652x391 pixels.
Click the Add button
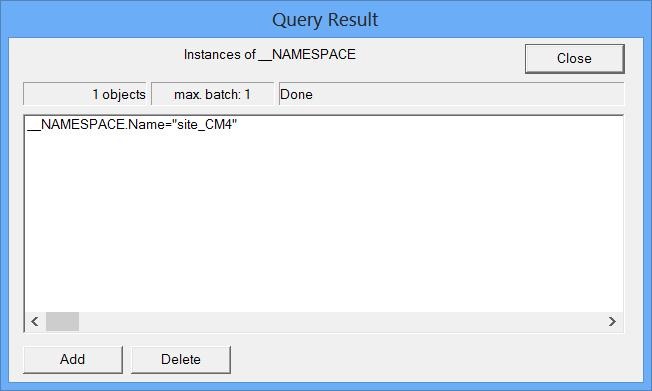tap(73, 359)
